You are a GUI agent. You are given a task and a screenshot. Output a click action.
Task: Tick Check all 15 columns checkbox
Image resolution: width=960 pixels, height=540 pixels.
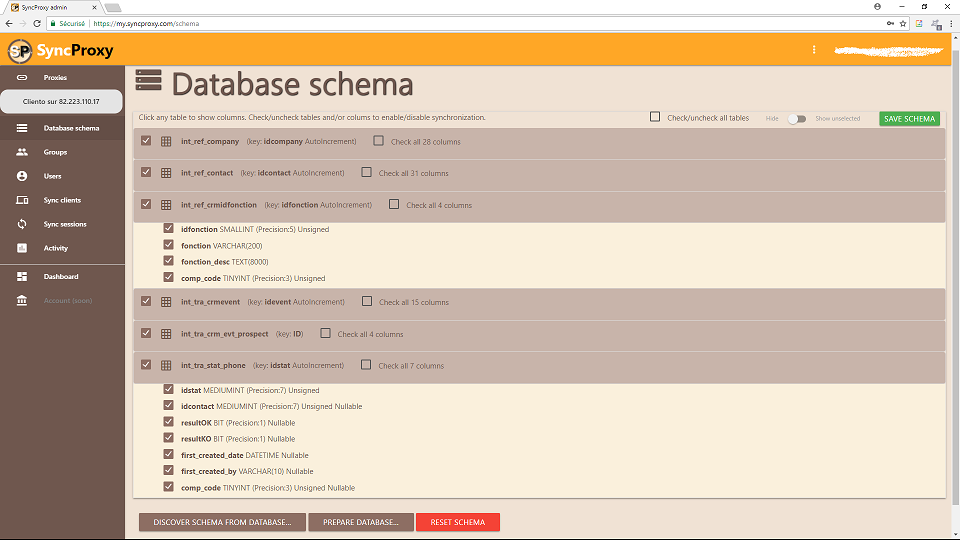(x=367, y=301)
